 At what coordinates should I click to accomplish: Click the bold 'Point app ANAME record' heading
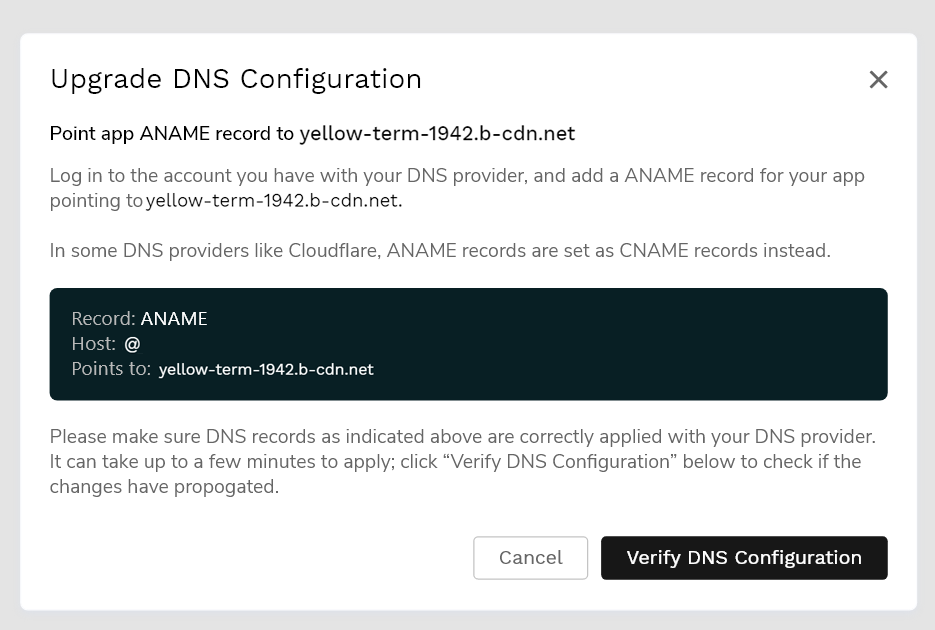click(x=172, y=134)
